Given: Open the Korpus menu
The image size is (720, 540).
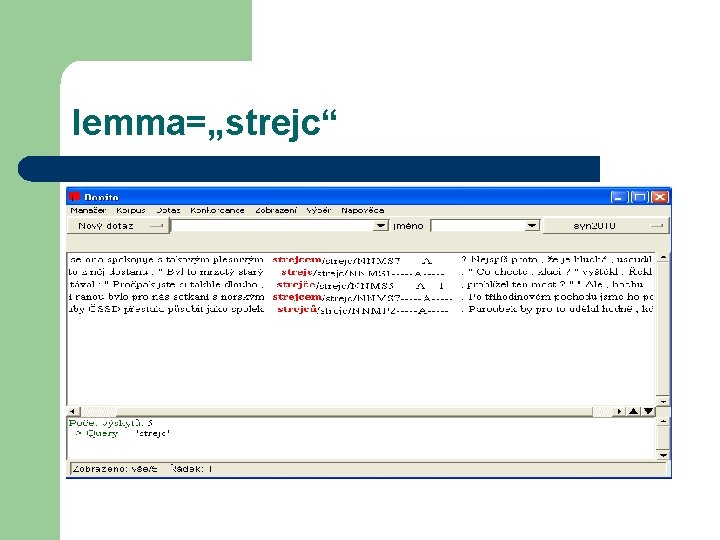Looking at the screenshot, I should click(x=131, y=210).
